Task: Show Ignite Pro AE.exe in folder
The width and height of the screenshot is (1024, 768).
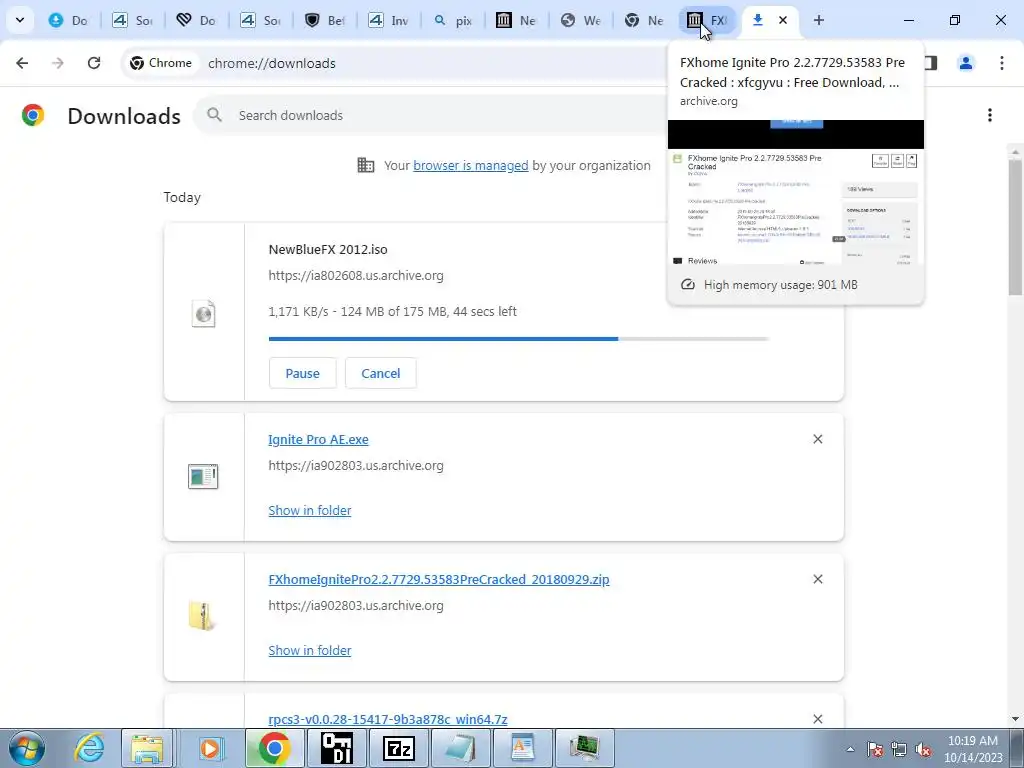Action: pyautogui.click(x=310, y=510)
